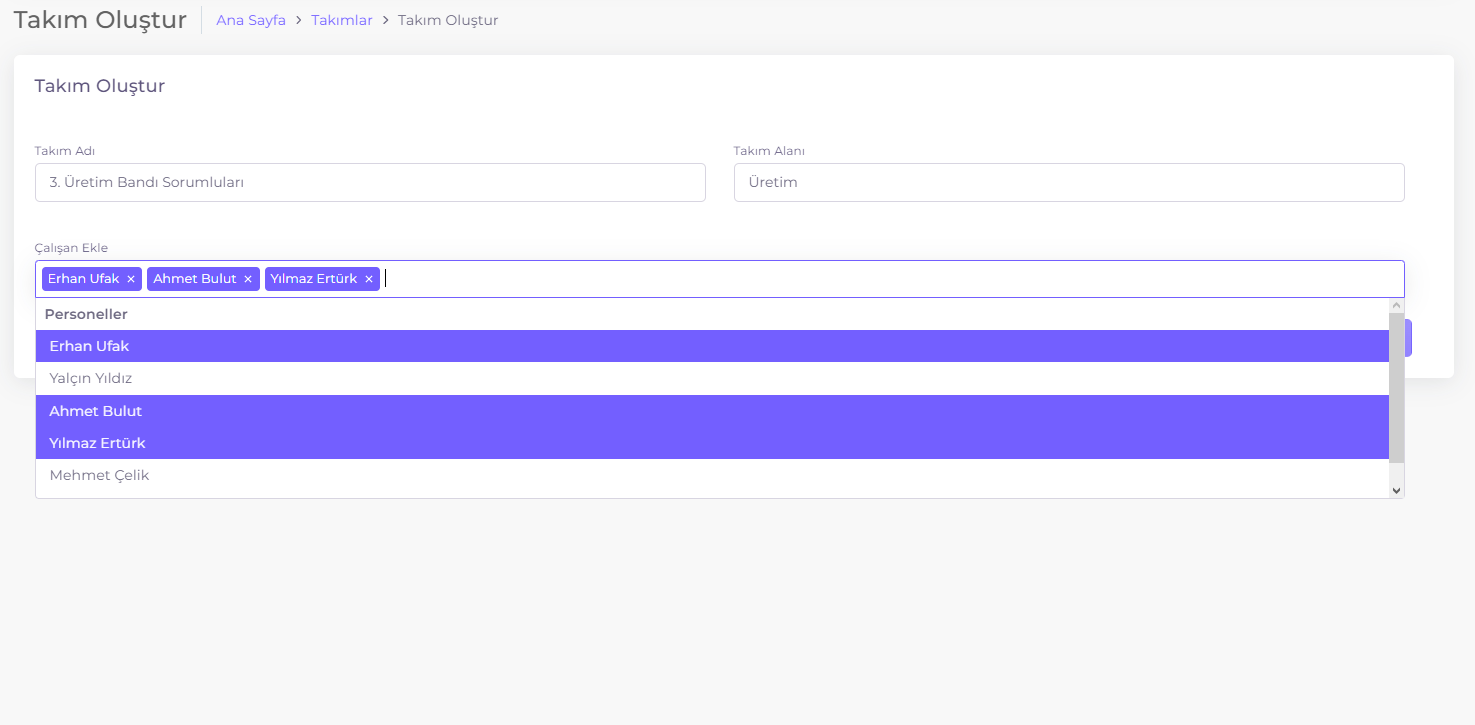Click the Personeller group header

click(x=86, y=314)
